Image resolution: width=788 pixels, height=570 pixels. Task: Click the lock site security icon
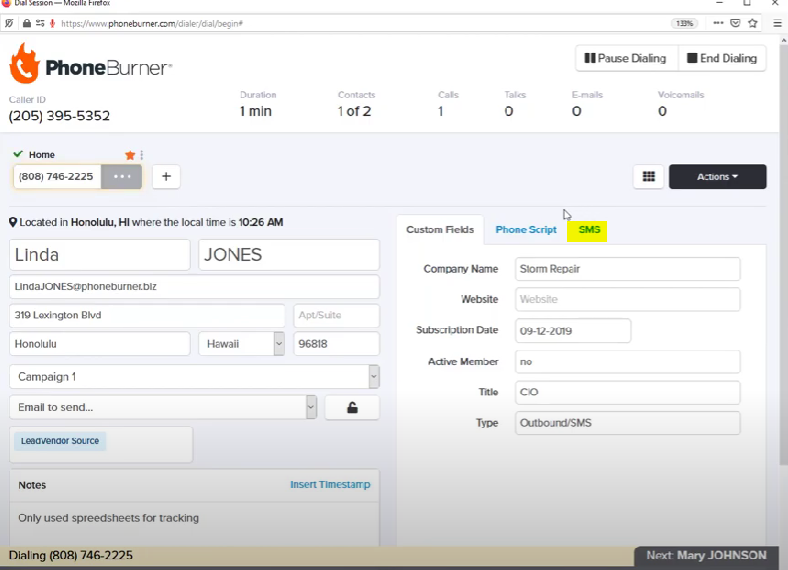click(27, 23)
